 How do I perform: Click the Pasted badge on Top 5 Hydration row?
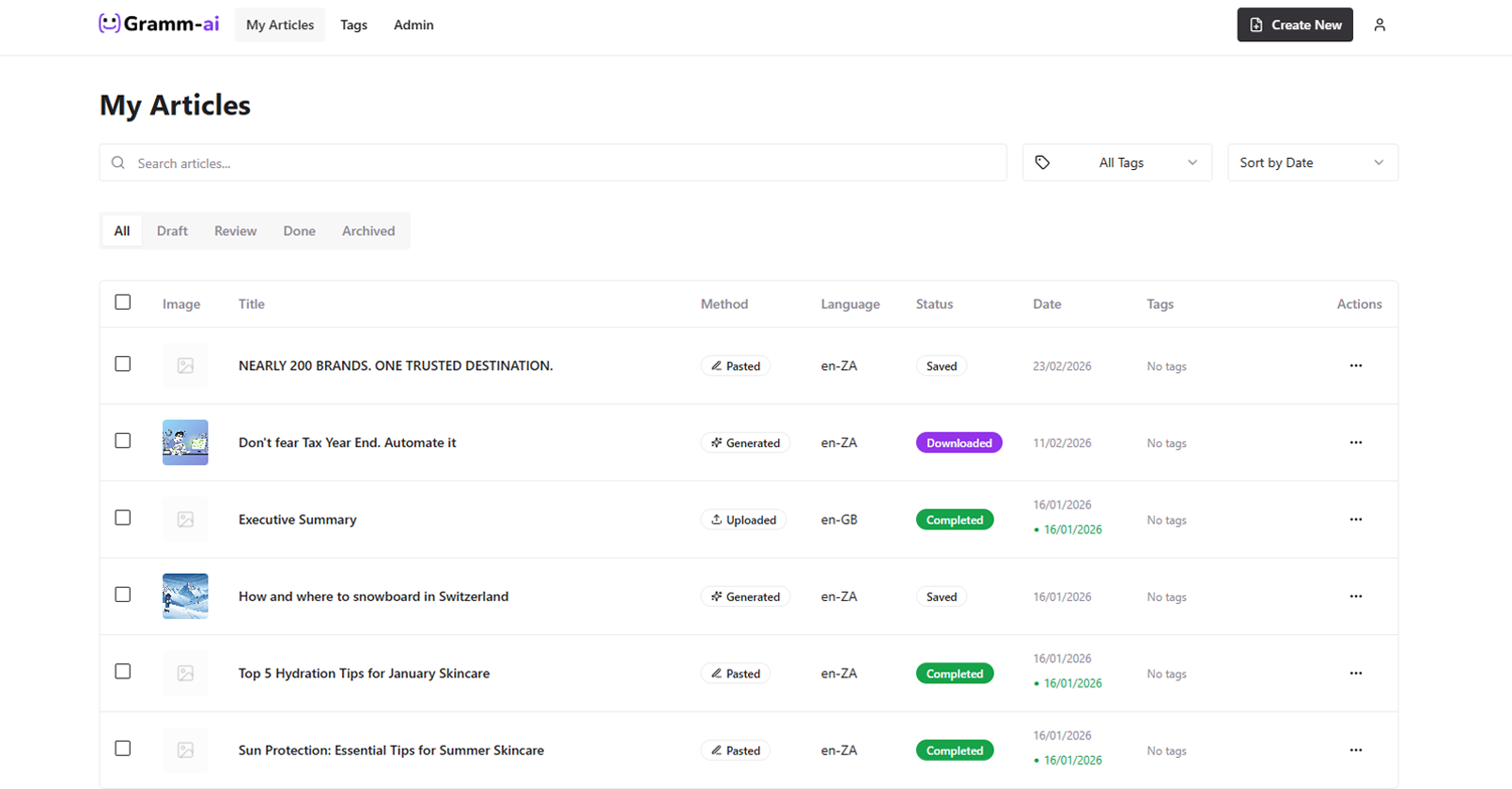pyautogui.click(x=735, y=674)
